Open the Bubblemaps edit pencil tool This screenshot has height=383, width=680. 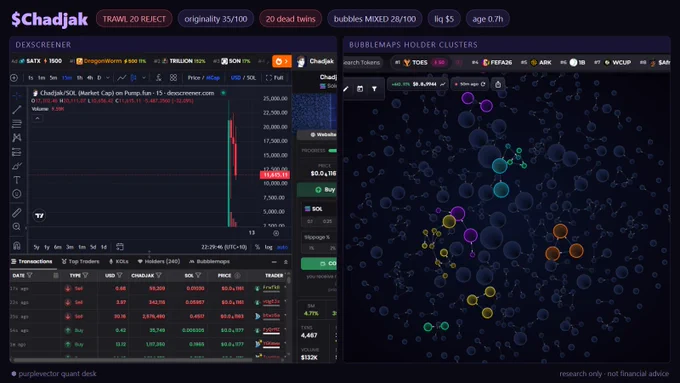tap(346, 89)
